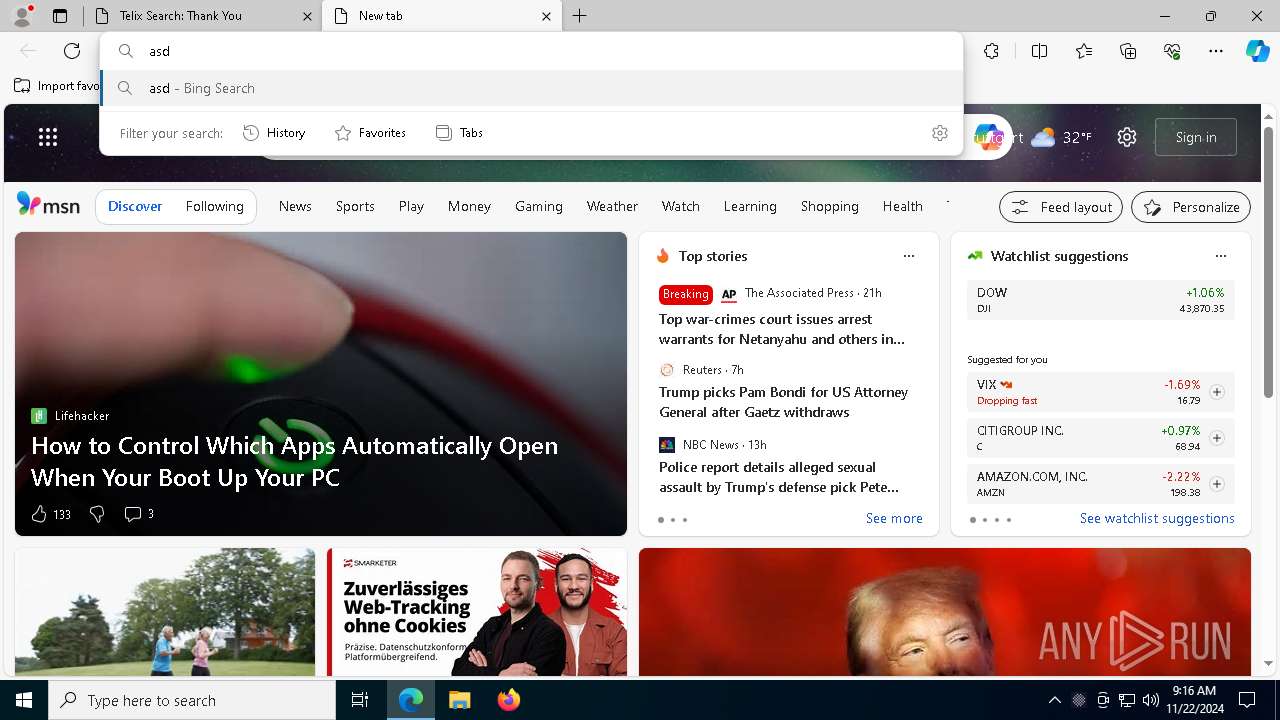Open the Money category
The width and height of the screenshot is (1280, 720).
click(469, 206)
